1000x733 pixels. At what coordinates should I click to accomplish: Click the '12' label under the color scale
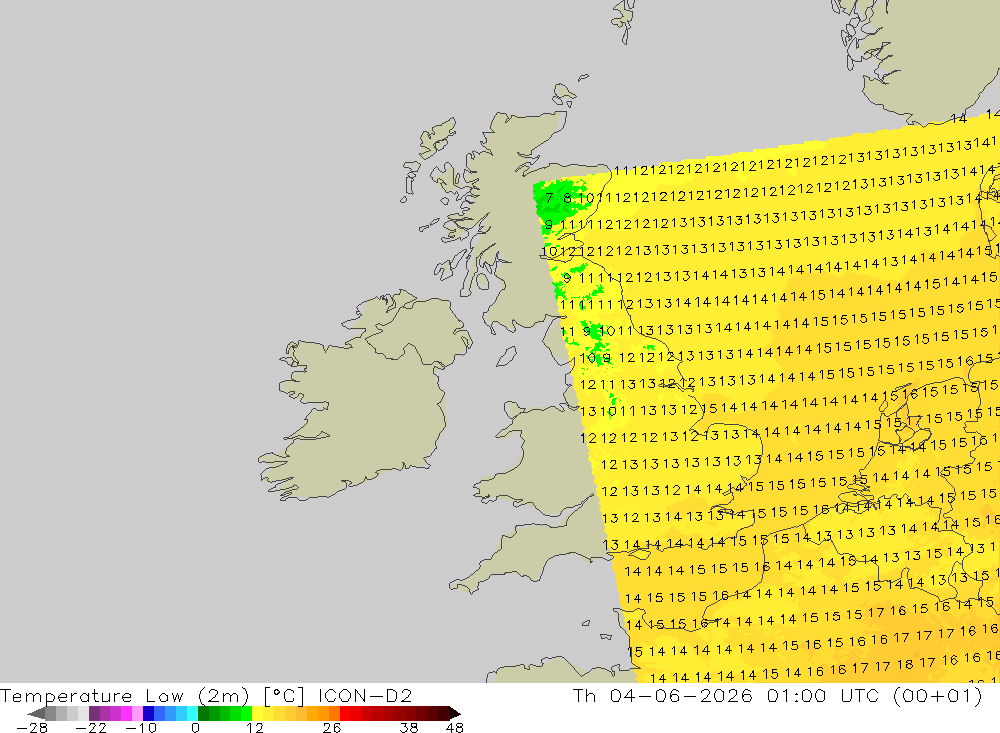pos(255,728)
